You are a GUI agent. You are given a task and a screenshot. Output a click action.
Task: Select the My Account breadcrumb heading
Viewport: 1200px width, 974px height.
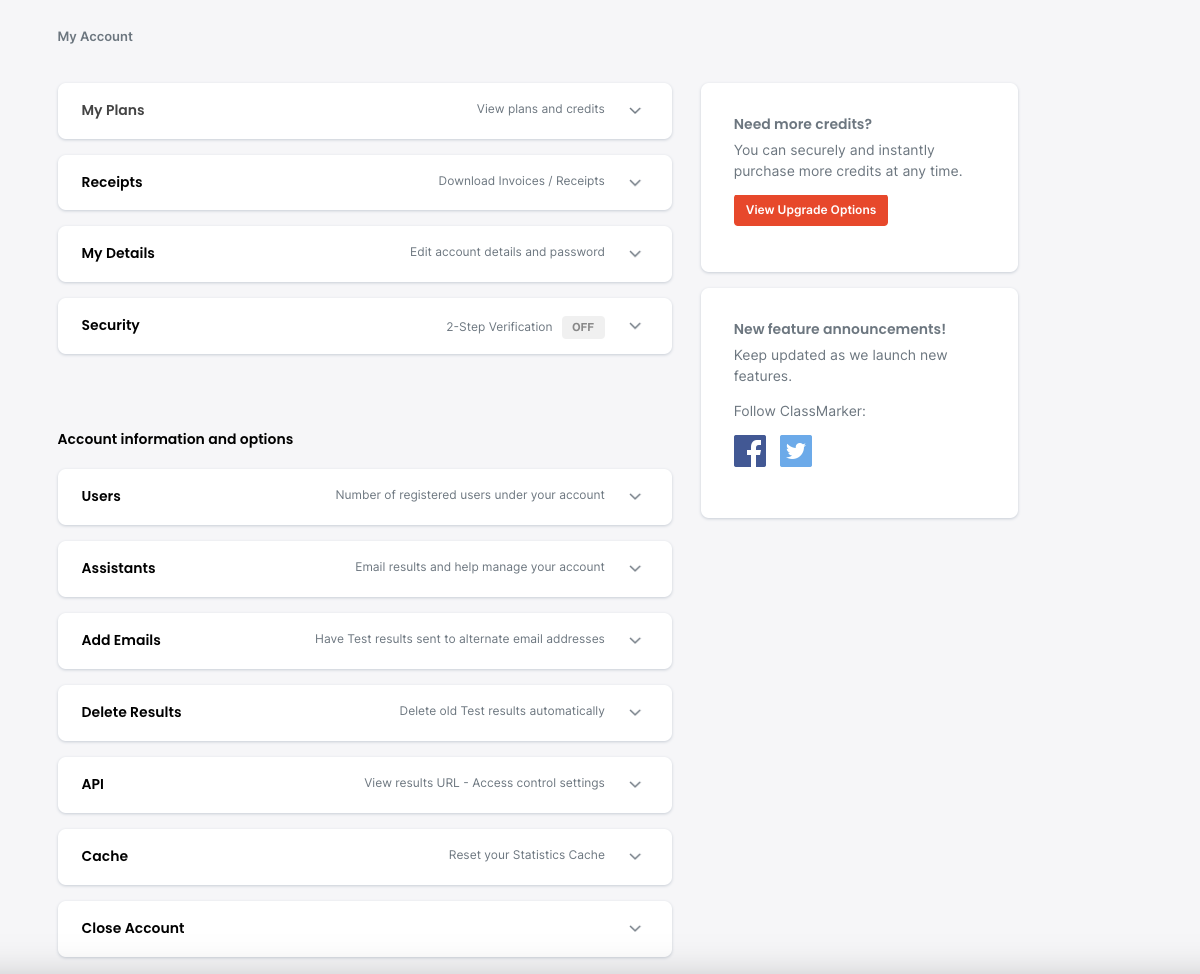pyautogui.click(x=95, y=37)
